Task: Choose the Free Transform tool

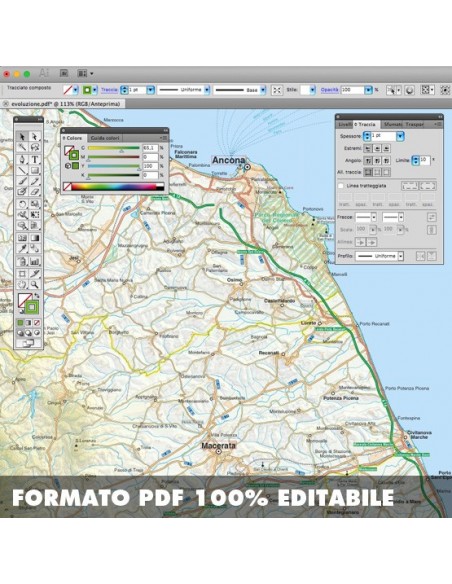Action: (x=35, y=215)
